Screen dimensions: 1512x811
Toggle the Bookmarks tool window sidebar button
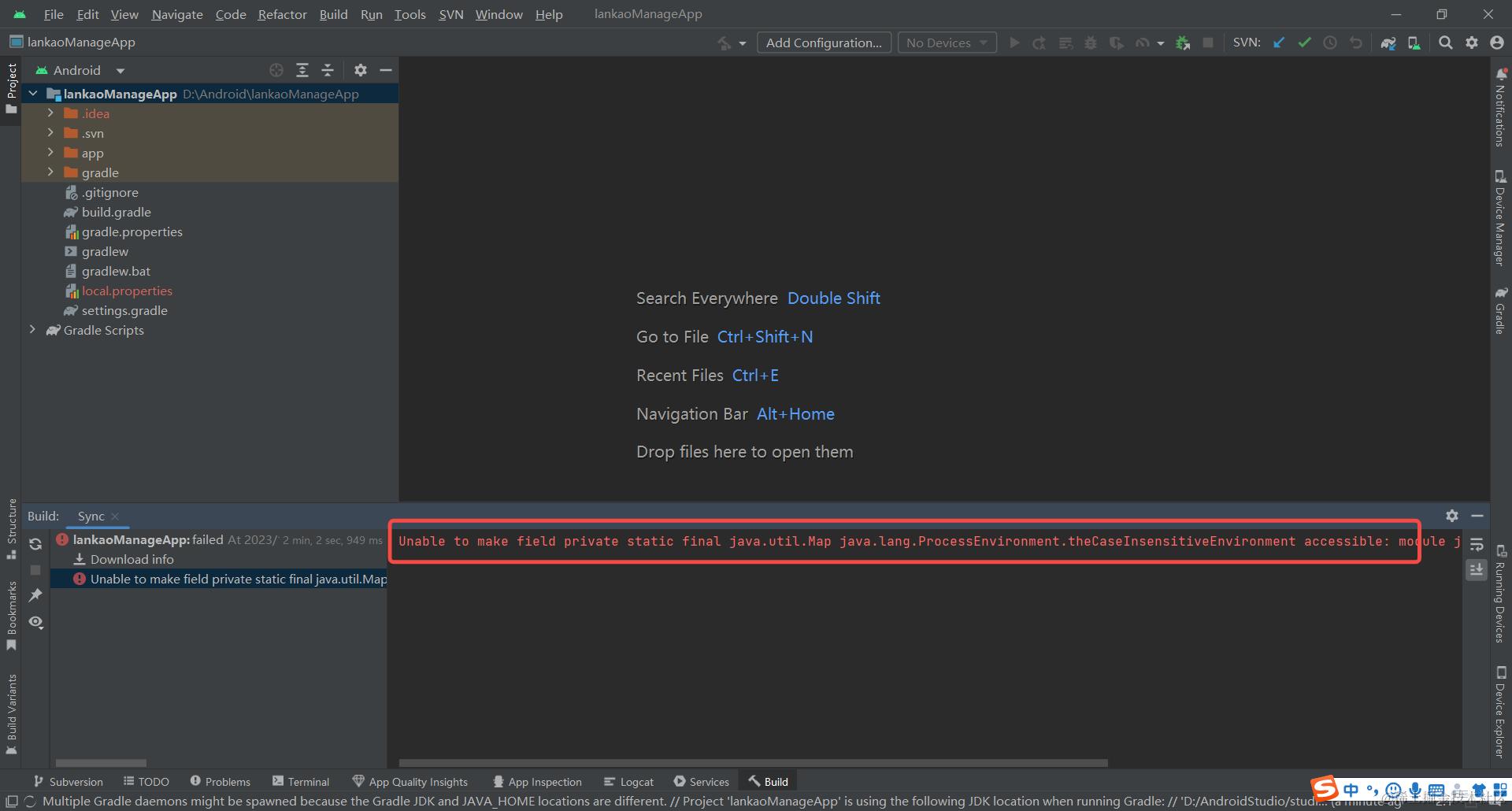click(x=11, y=616)
